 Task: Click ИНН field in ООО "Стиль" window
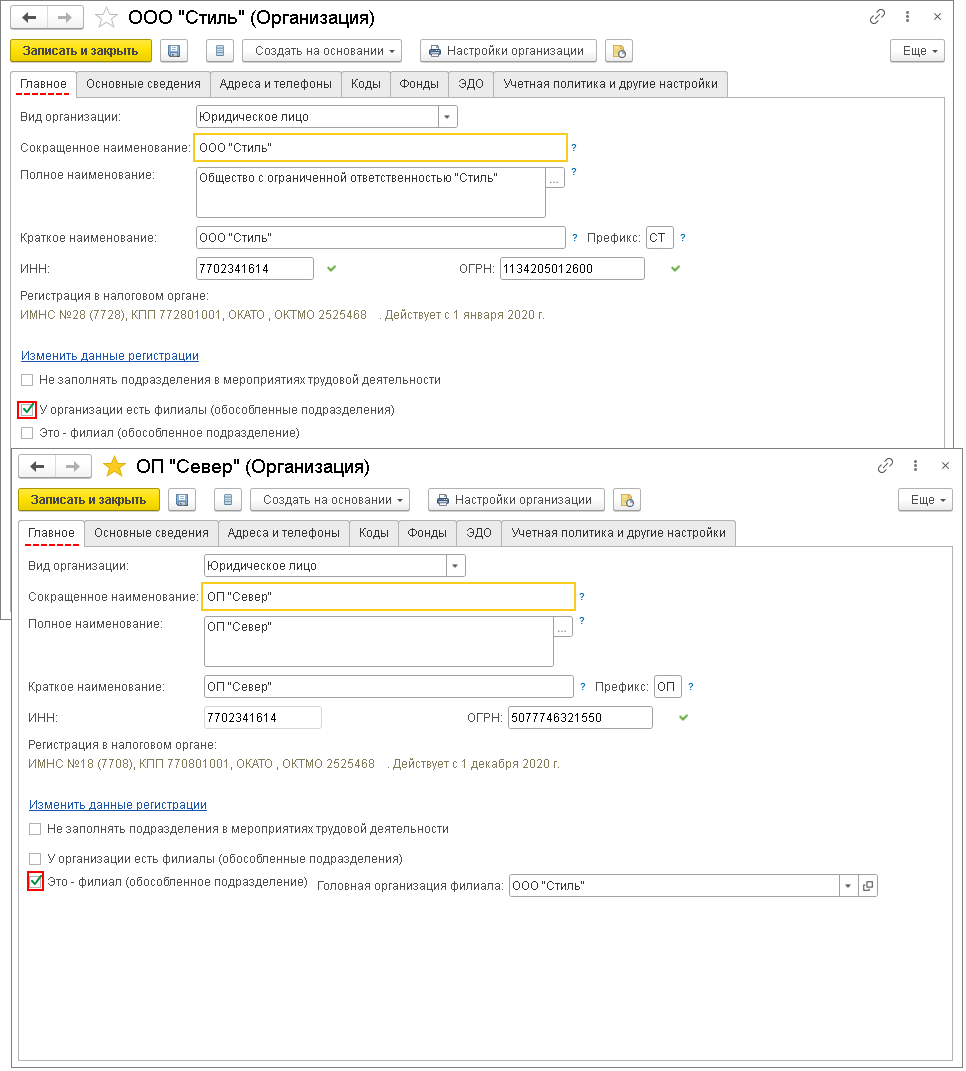(x=255, y=268)
